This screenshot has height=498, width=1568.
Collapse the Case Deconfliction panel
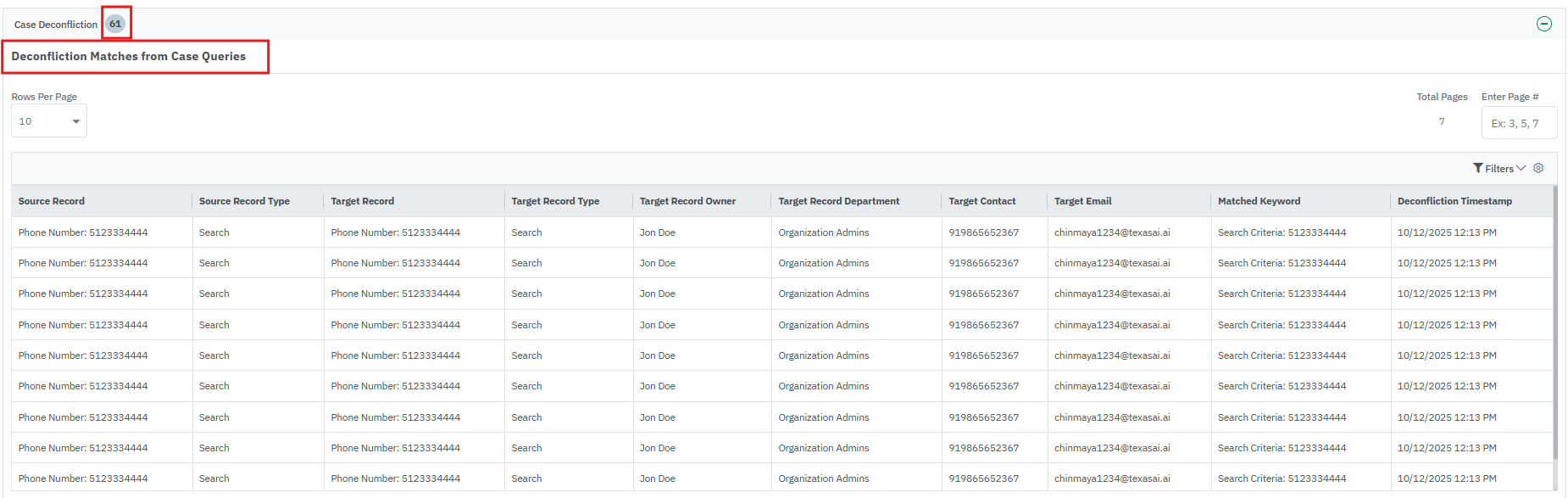pos(1543,24)
